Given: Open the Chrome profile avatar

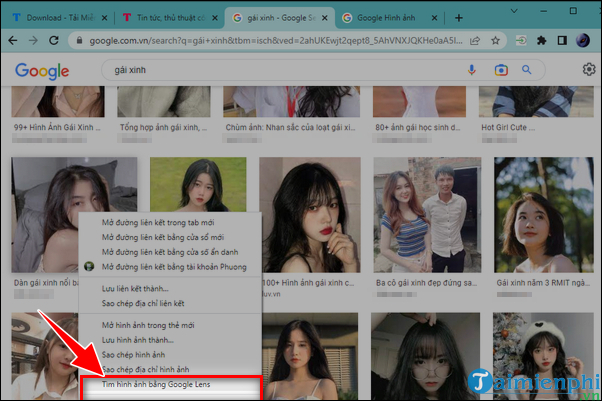Looking at the screenshot, I should (583, 40).
